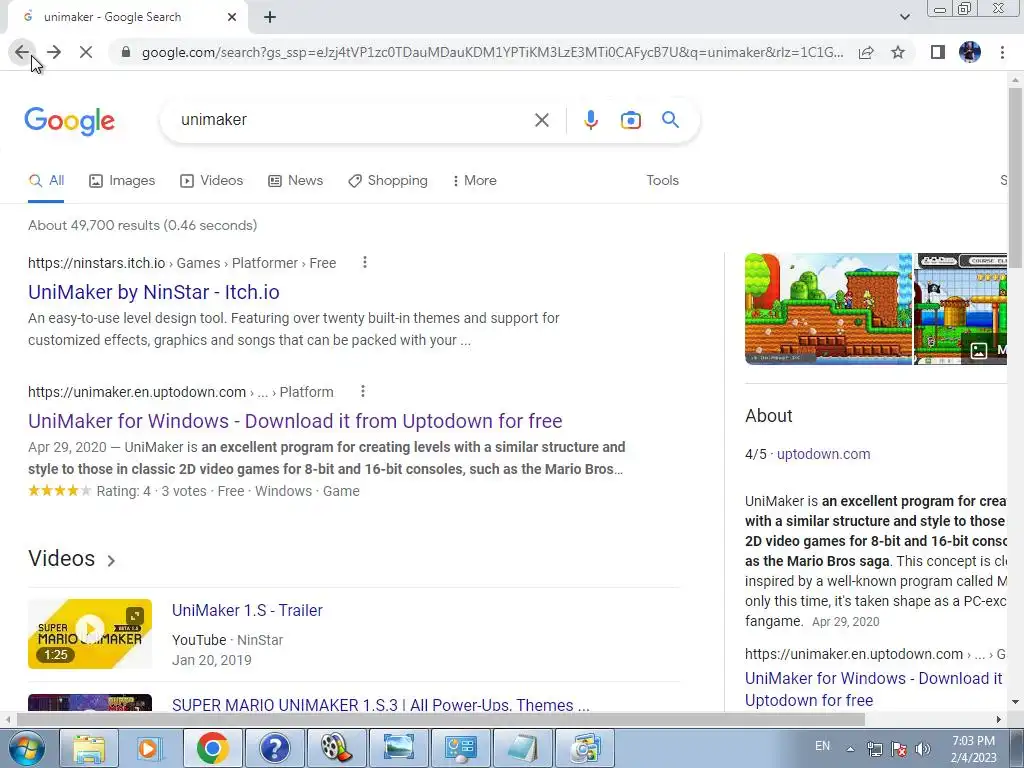Open the notepad taskbar app
The height and width of the screenshot is (768, 1024).
click(522, 748)
